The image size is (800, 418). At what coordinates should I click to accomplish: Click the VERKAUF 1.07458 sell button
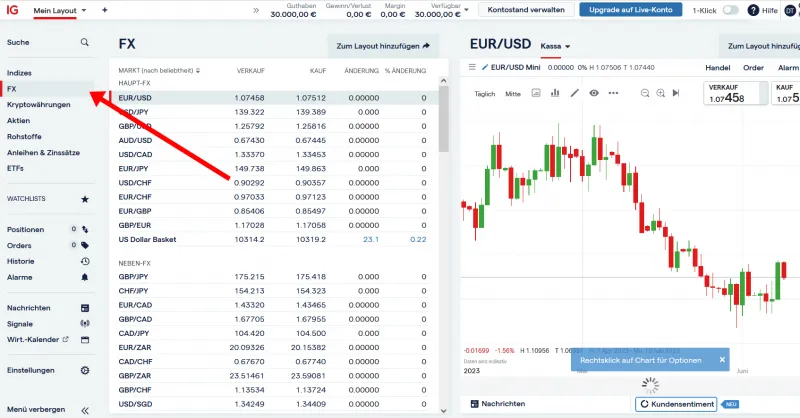tap(736, 93)
